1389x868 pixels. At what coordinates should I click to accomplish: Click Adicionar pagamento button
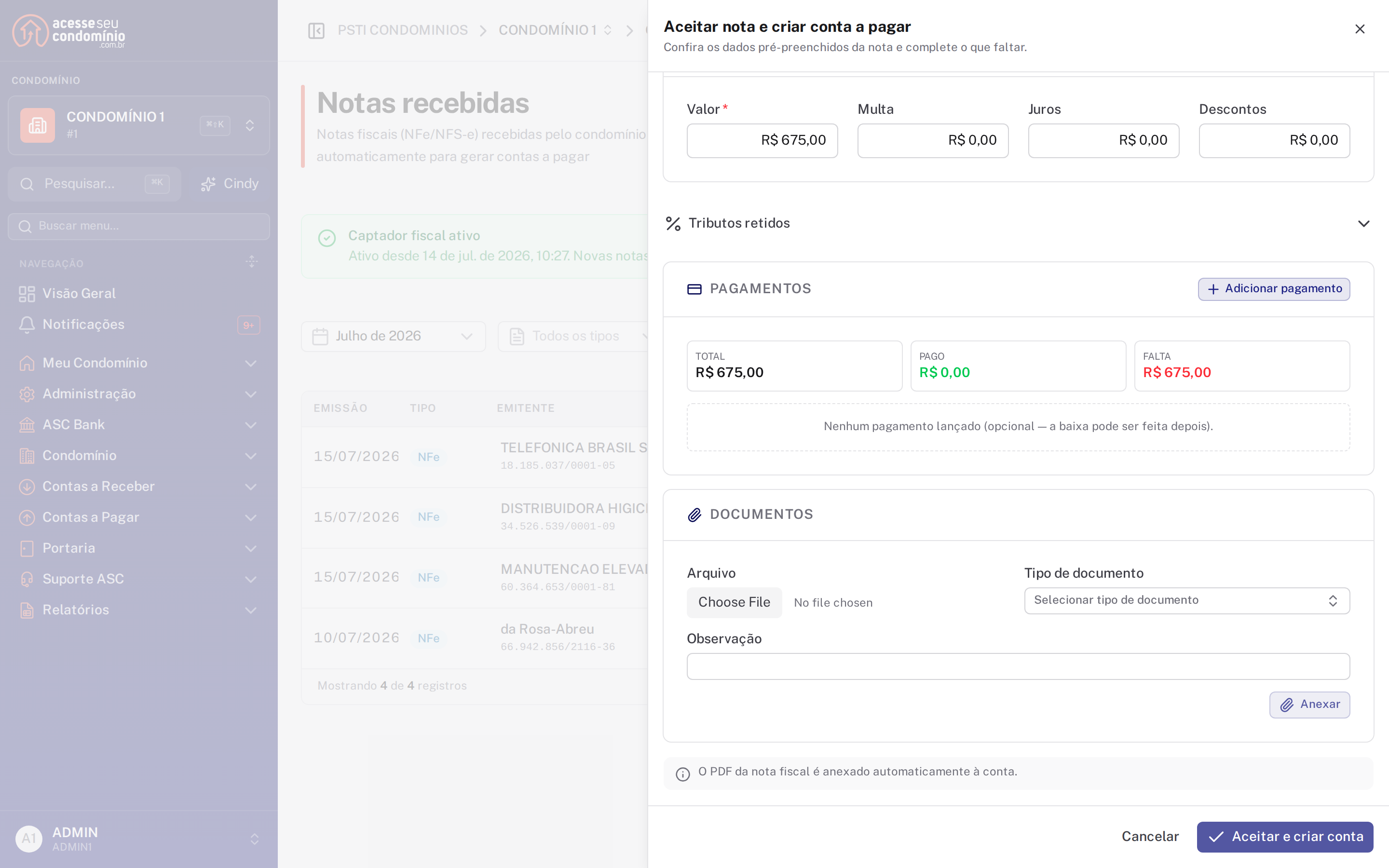pos(1274,289)
